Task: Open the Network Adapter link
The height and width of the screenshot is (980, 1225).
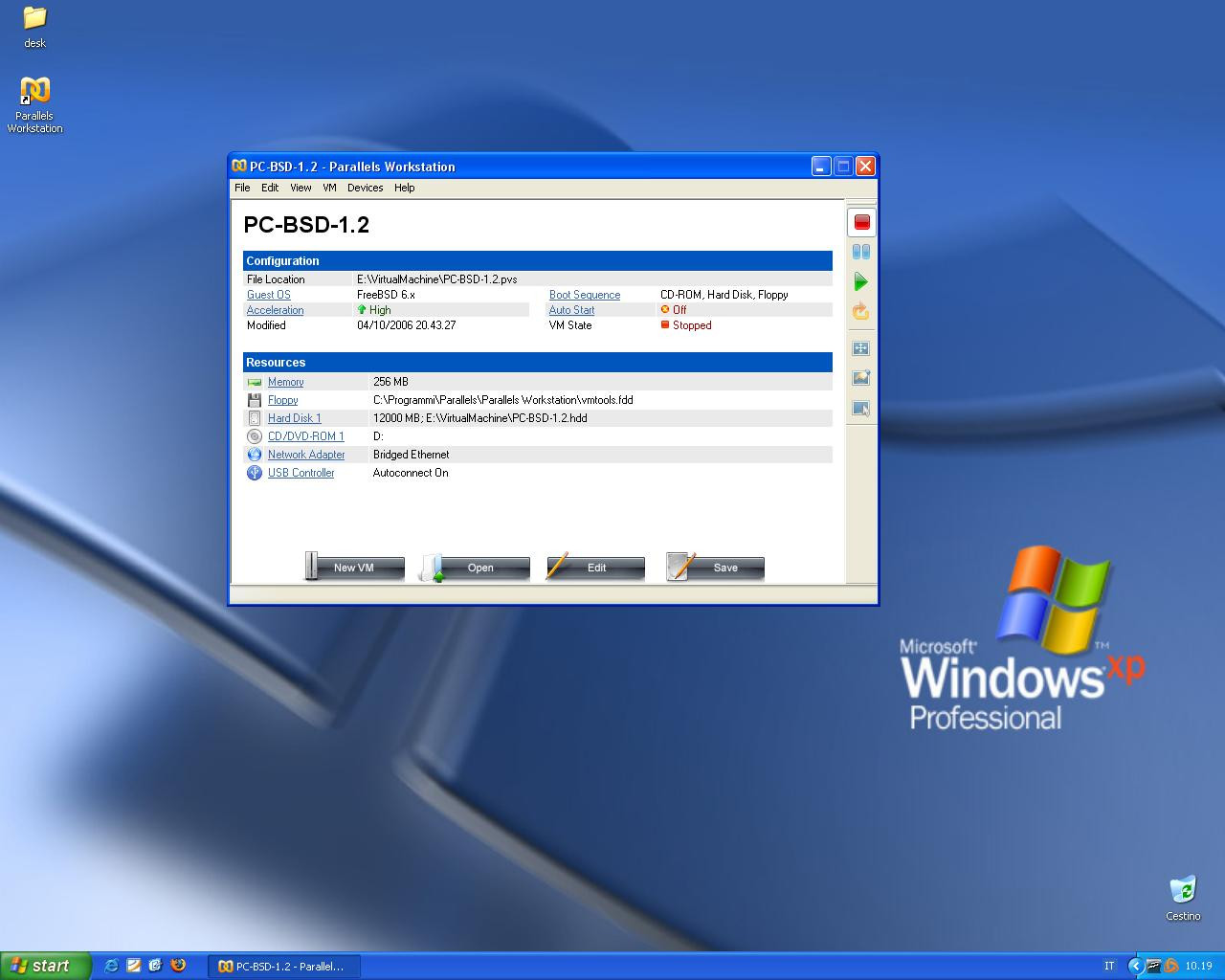Action: coord(306,455)
